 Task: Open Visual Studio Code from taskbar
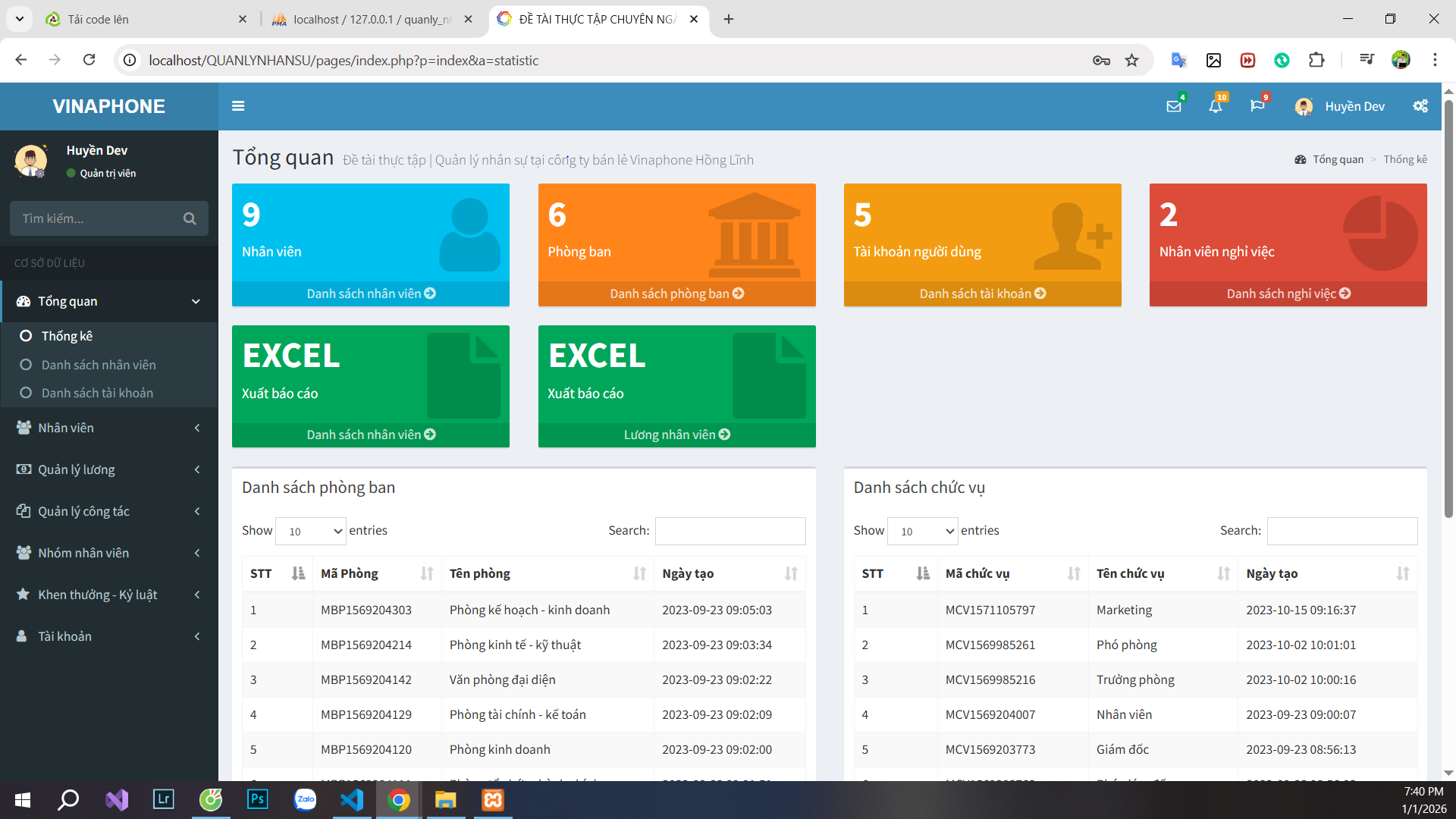pos(352,800)
